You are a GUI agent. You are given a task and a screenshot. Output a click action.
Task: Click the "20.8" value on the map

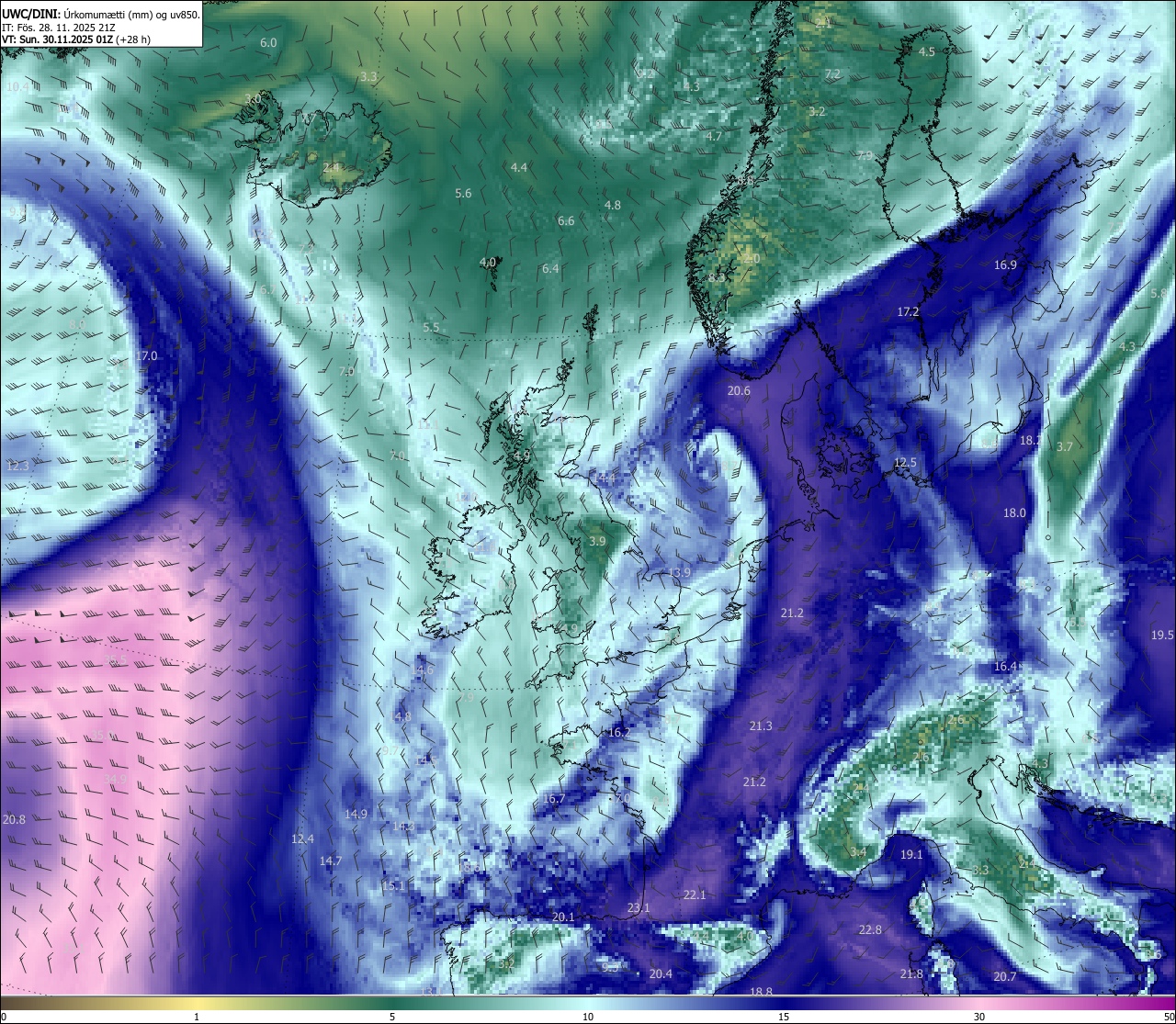(14, 820)
